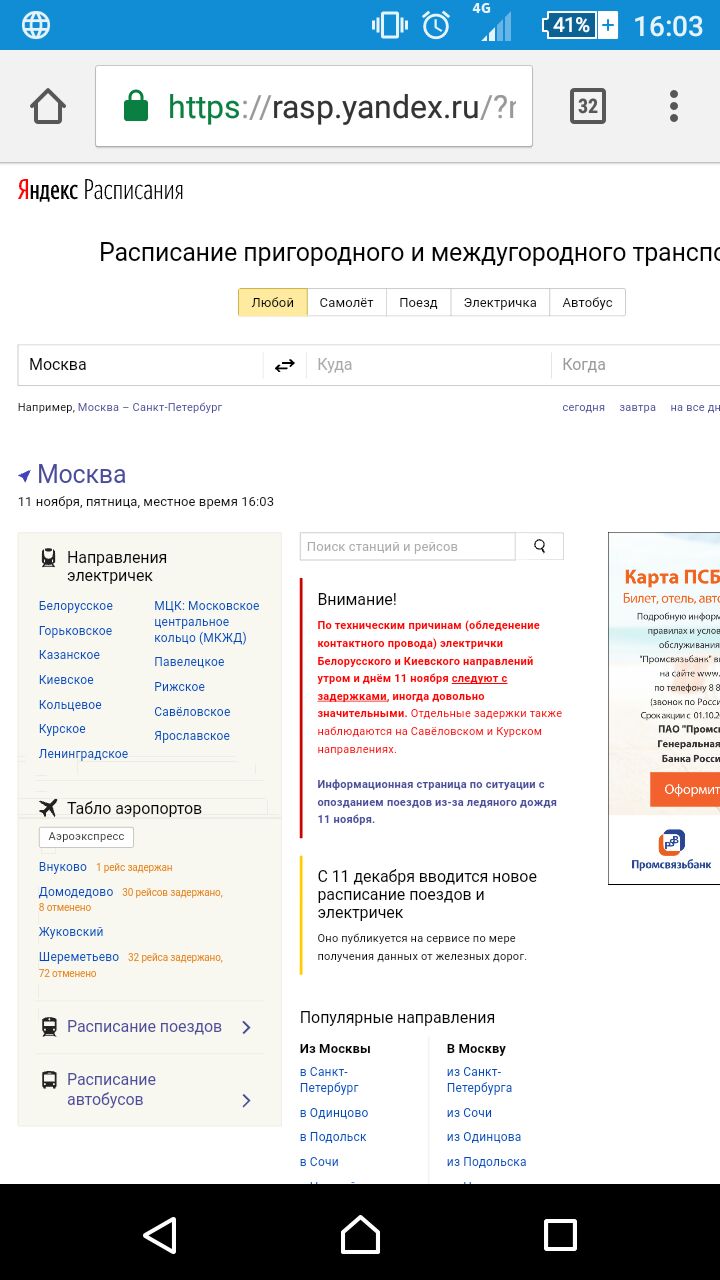Tap the Android back navigation triangle

pyautogui.click(x=160, y=1234)
